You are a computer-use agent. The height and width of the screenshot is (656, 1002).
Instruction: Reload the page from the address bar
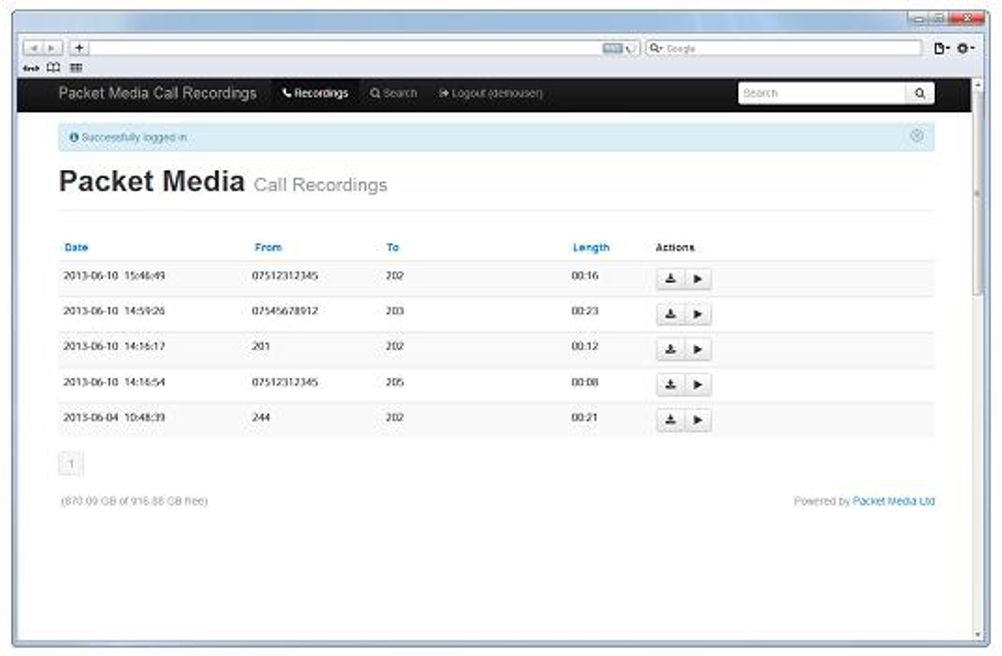[x=631, y=49]
